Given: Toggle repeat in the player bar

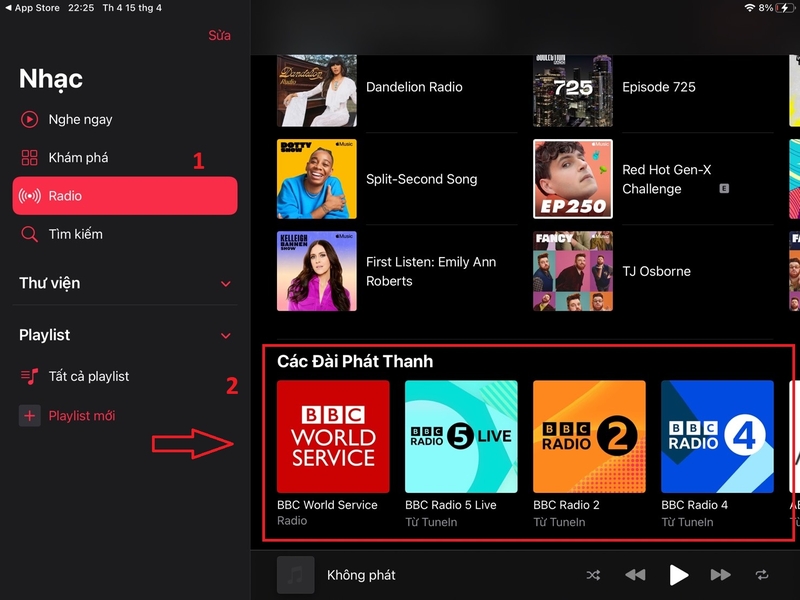Looking at the screenshot, I should tap(762, 575).
